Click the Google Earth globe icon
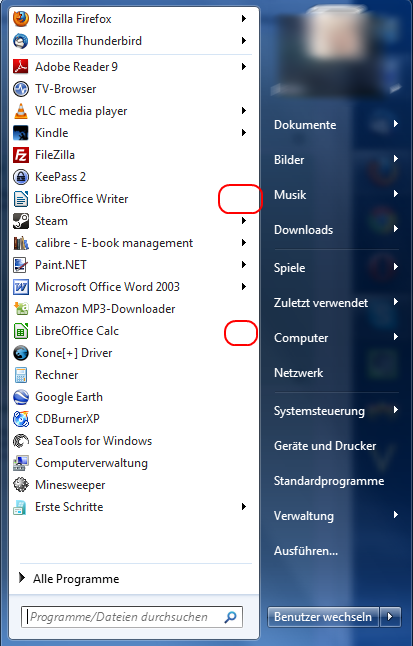Screen dimensions: 413x646 (x=21, y=397)
